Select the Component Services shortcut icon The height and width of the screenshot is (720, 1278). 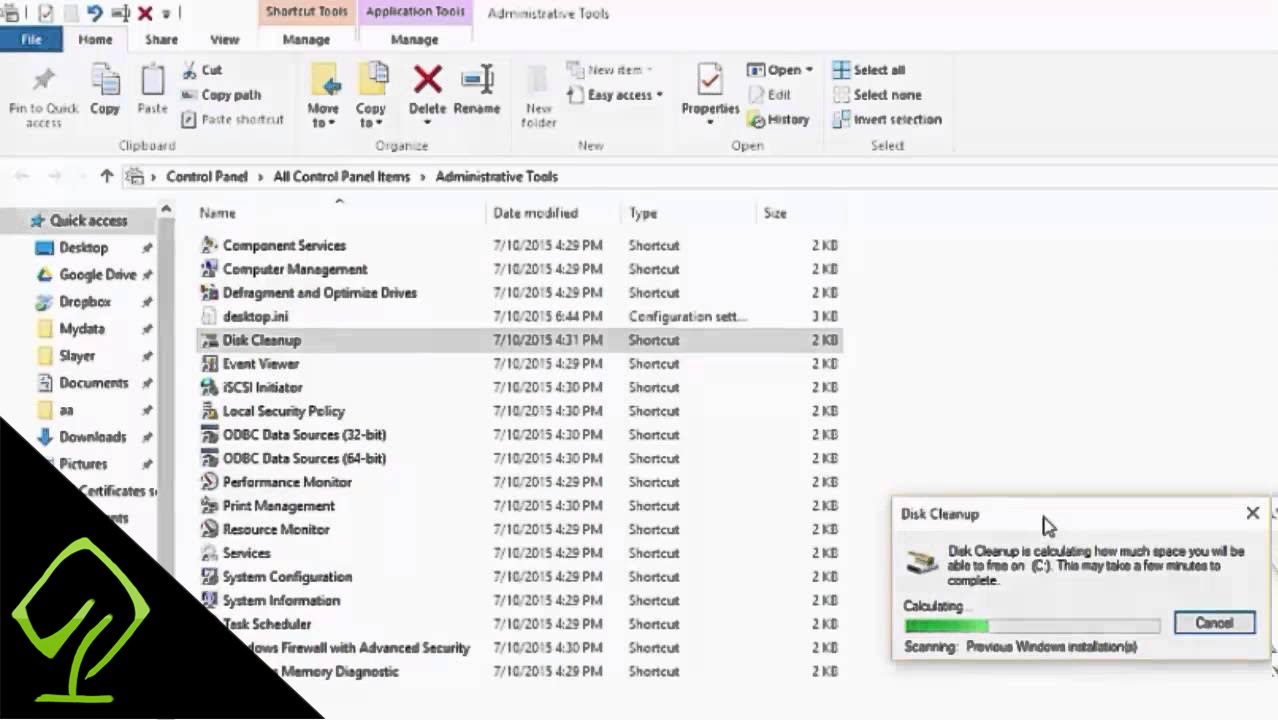click(x=209, y=245)
